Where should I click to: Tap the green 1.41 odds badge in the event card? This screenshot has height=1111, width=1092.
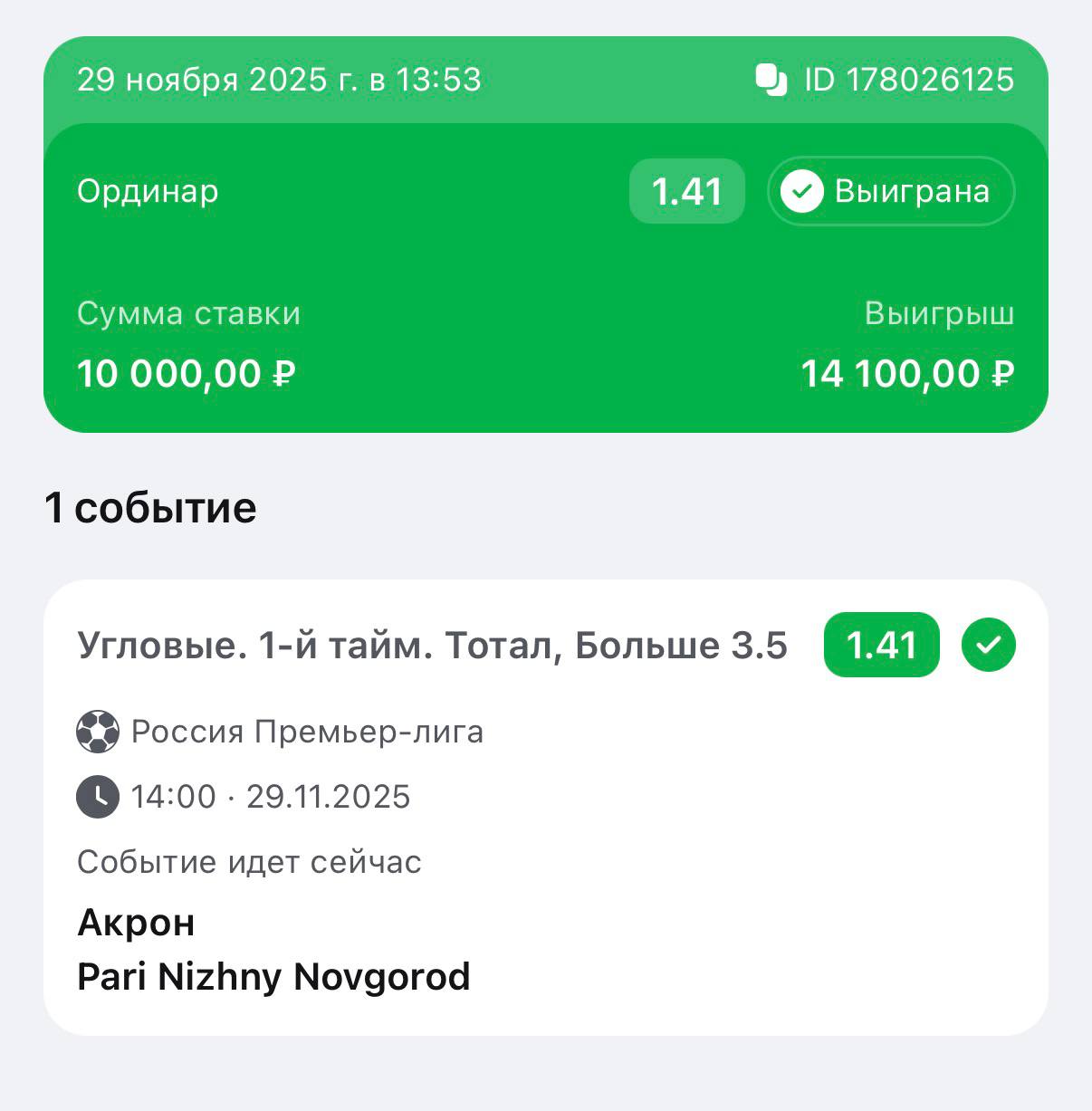coord(881,645)
